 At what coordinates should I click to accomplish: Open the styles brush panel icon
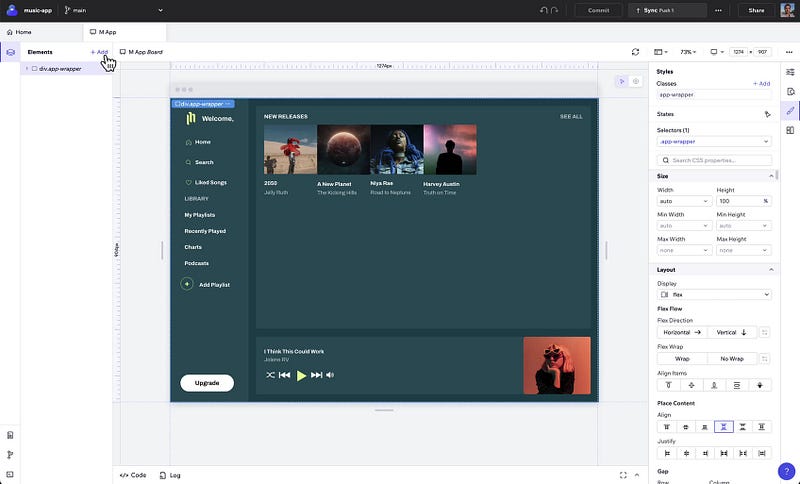[790, 111]
